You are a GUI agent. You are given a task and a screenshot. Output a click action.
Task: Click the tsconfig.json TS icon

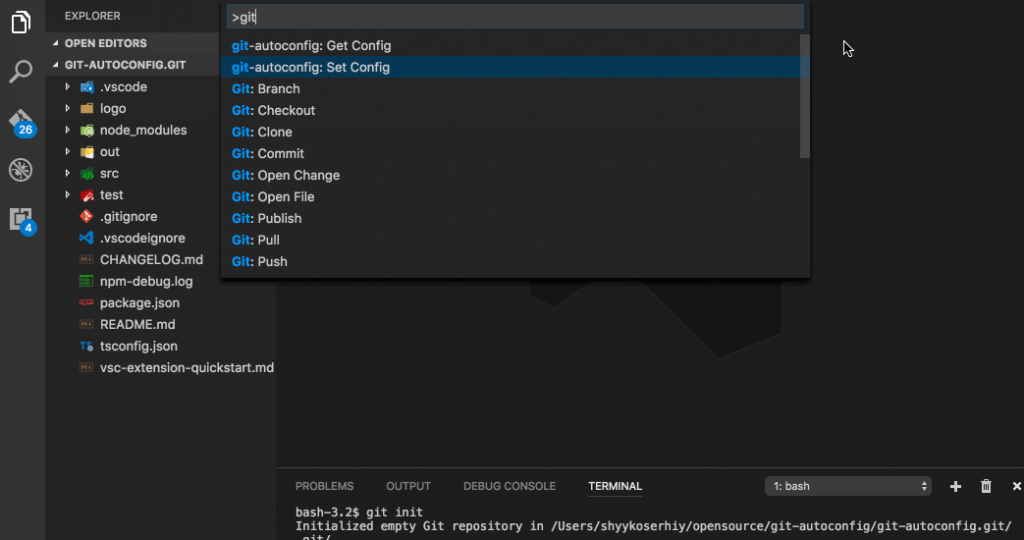tap(86, 346)
